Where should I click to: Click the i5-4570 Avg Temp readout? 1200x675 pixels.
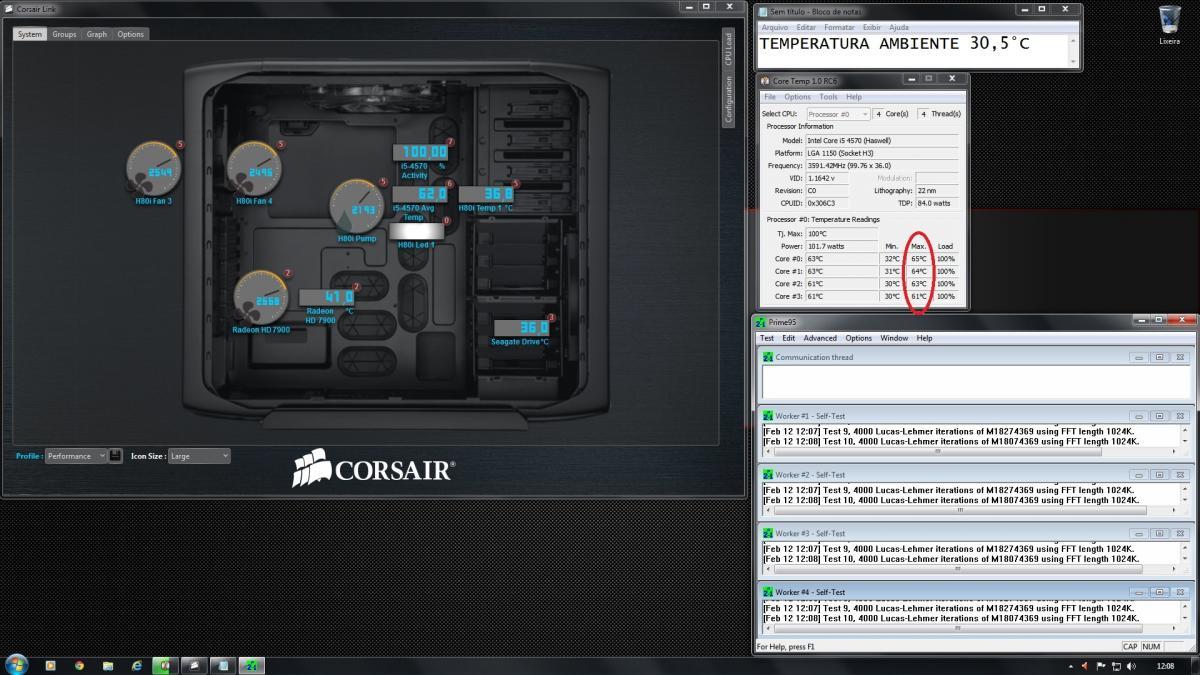[x=420, y=193]
